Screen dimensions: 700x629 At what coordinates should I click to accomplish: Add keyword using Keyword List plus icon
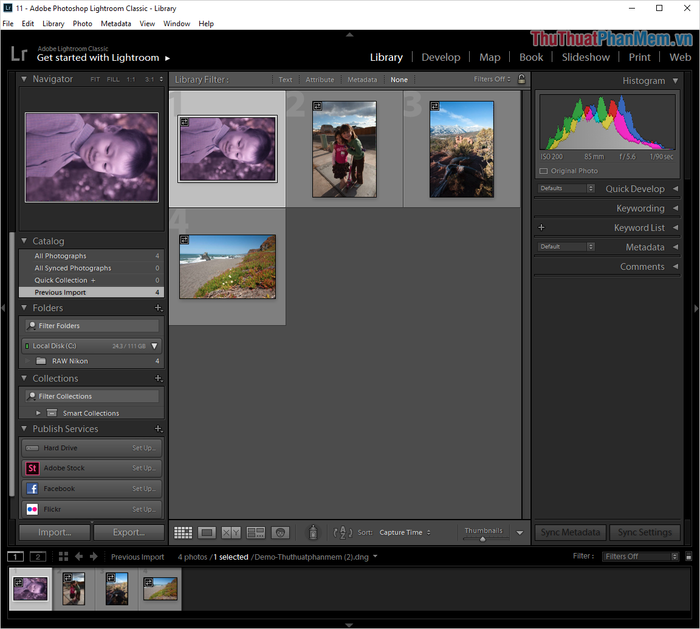pos(541,227)
